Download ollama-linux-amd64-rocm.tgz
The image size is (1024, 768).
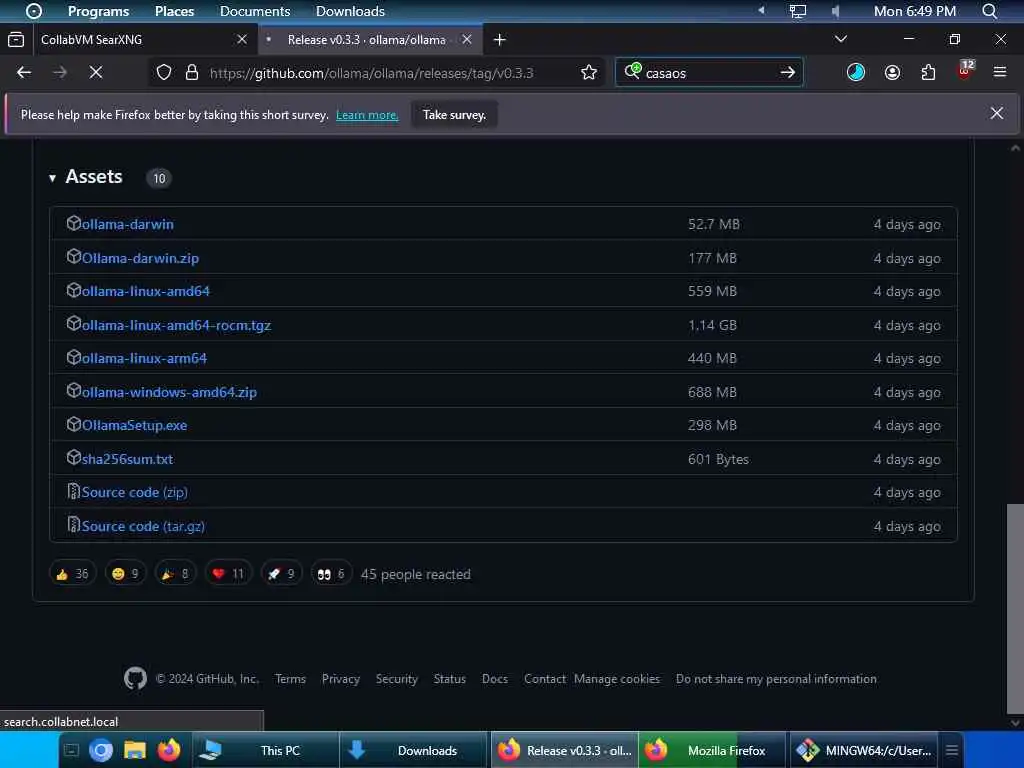176,325
